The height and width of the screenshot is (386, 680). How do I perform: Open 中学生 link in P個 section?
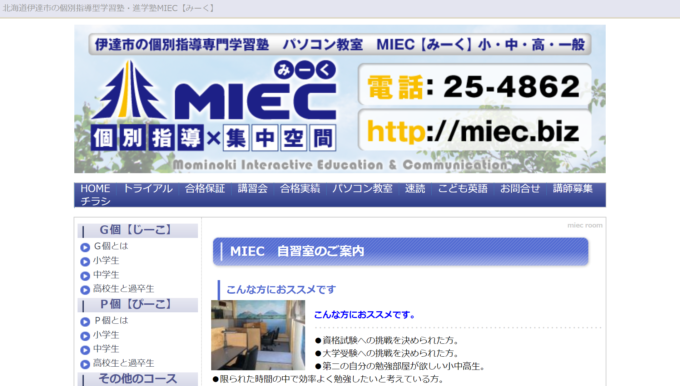pyautogui.click(x=106, y=349)
